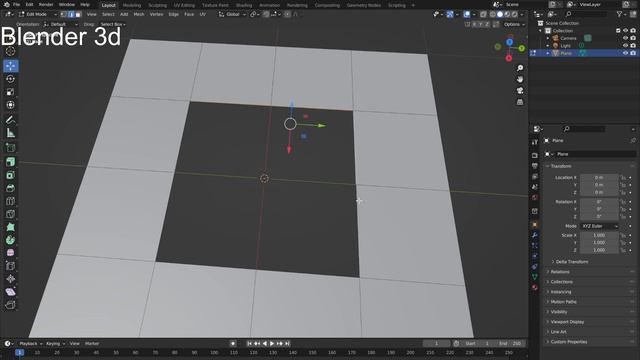Switch to solid viewport shading
Image resolution: width=640 pixels, height=360 pixels.
point(500,14)
